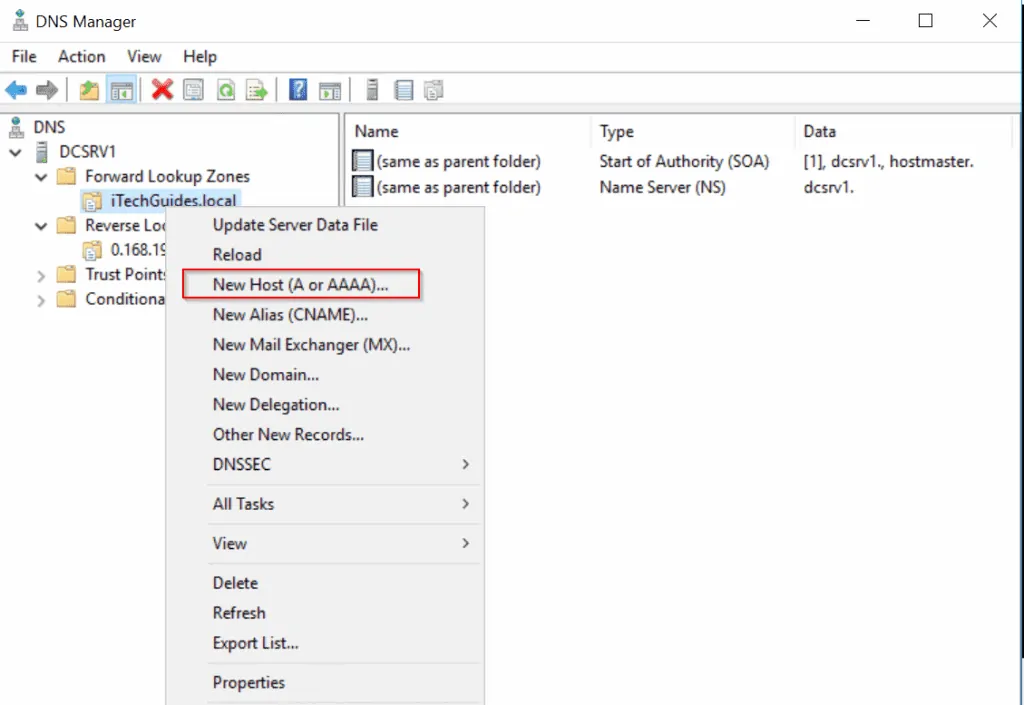Choose New Mail Exchanger (MX)...
This screenshot has width=1024, height=705.
(x=312, y=345)
